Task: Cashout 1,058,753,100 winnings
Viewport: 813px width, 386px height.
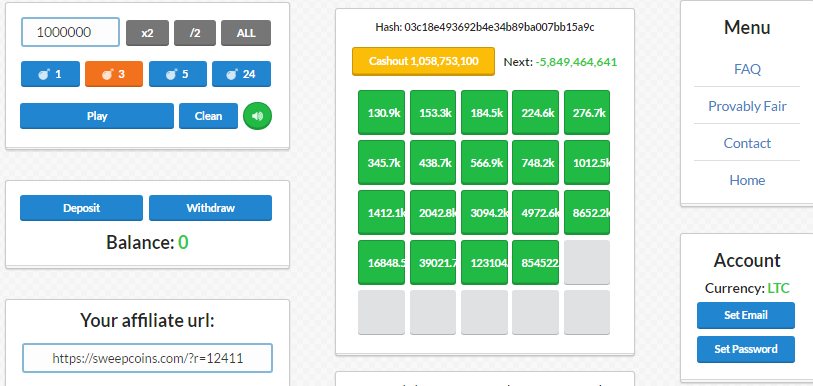Action: [x=424, y=61]
